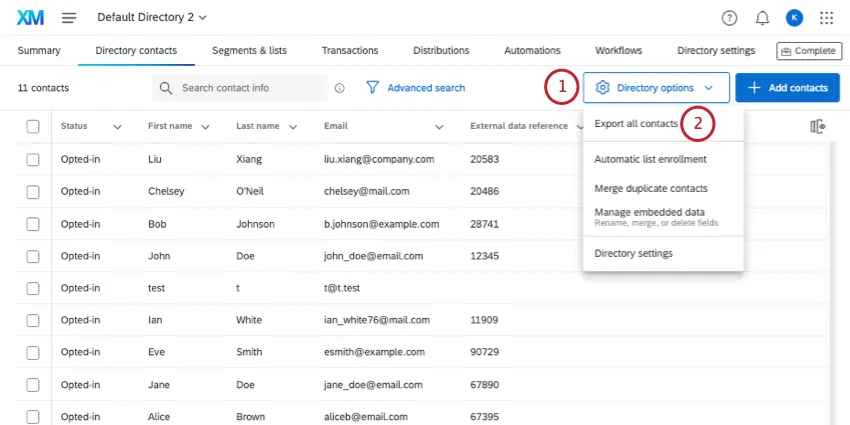Image resolution: width=850 pixels, height=425 pixels.
Task: Select Merge duplicate contacts option
Action: point(651,188)
